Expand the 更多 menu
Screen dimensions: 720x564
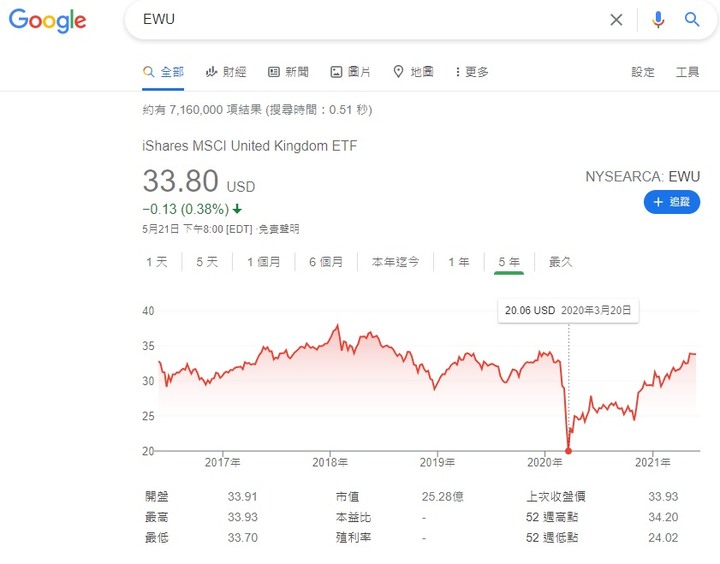(472, 72)
